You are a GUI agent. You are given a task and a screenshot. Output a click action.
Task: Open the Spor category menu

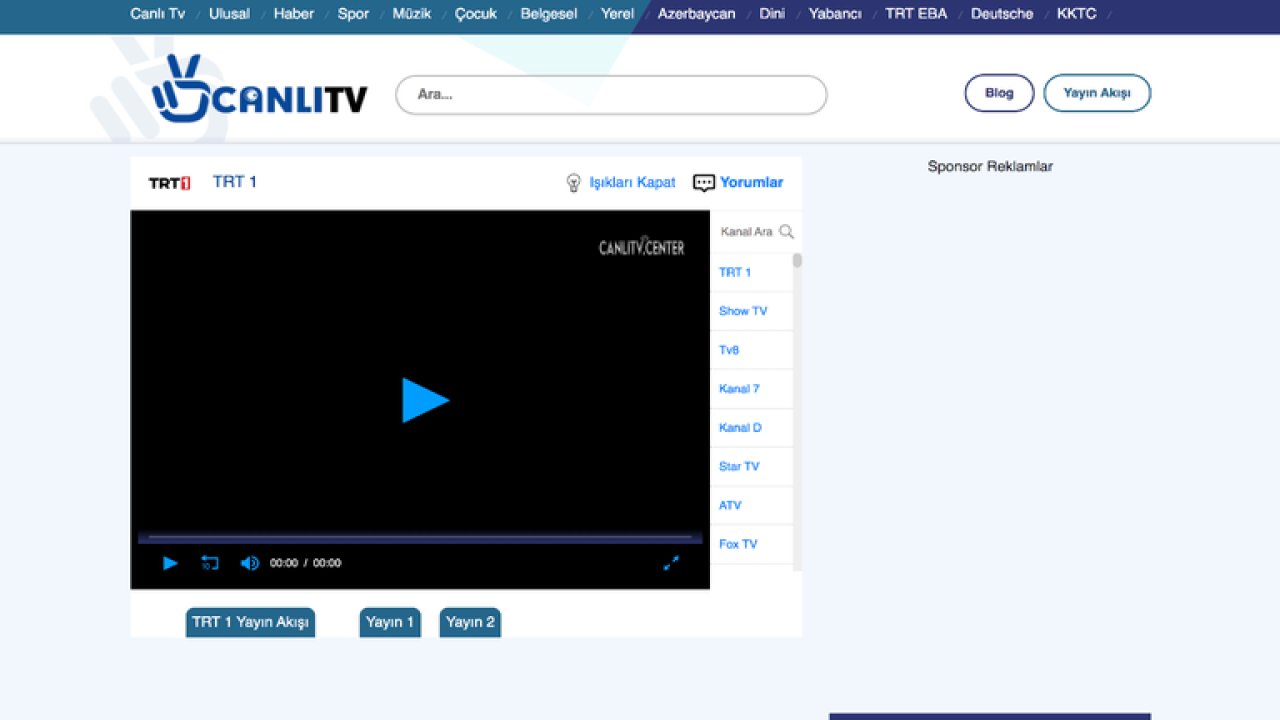click(353, 14)
